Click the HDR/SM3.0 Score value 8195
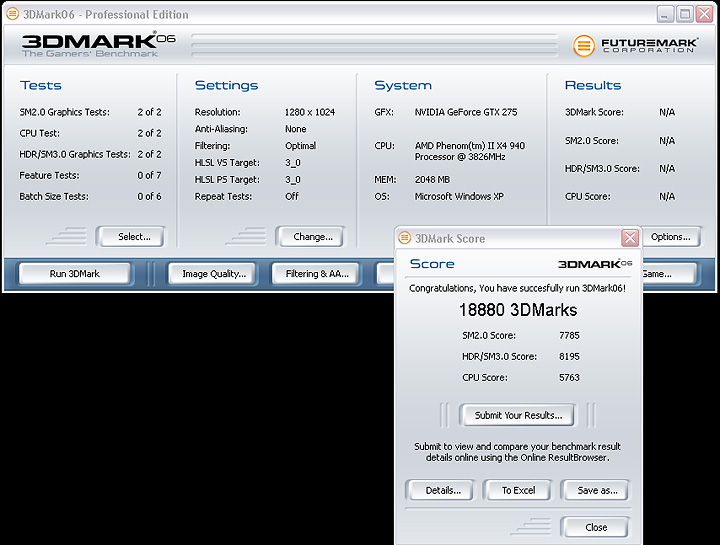Image resolution: width=720 pixels, height=545 pixels. point(569,356)
